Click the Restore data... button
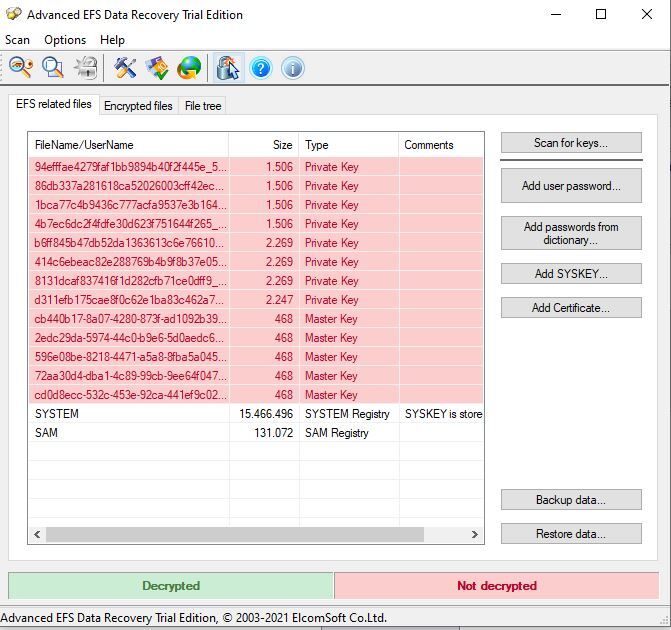This screenshot has height=630, width=671. point(571,534)
